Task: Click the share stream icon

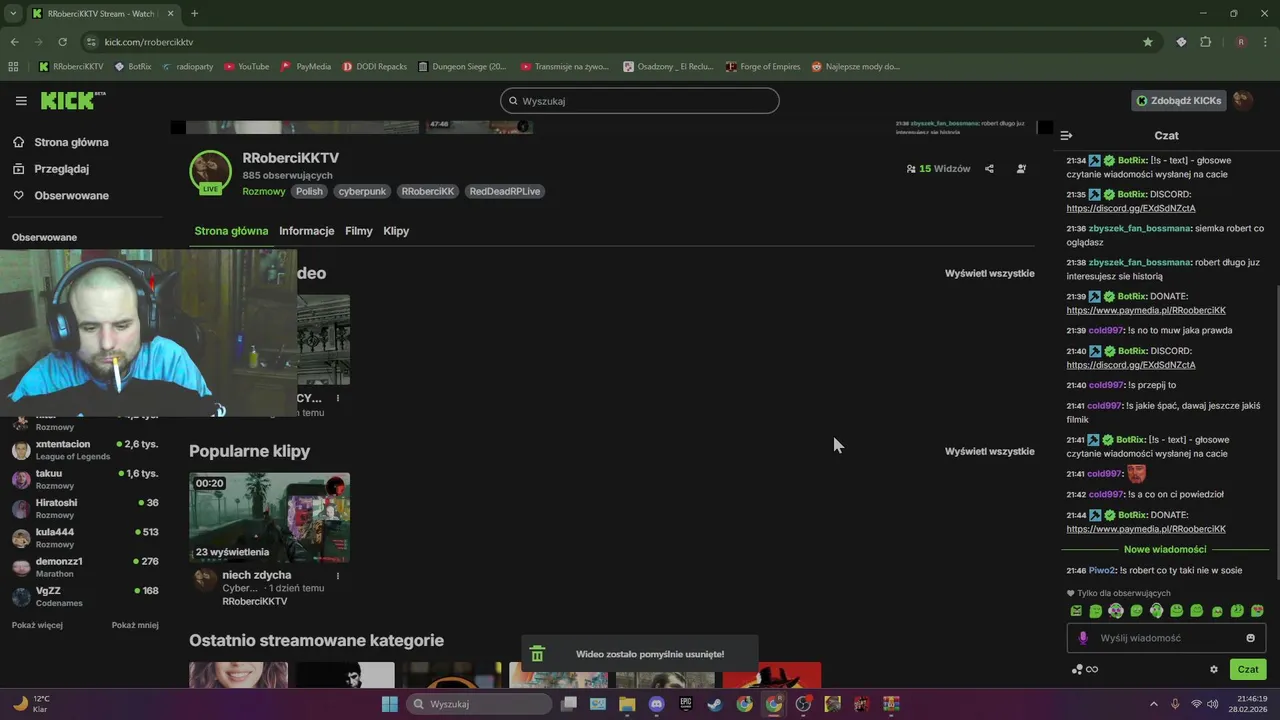Action: 989,169
